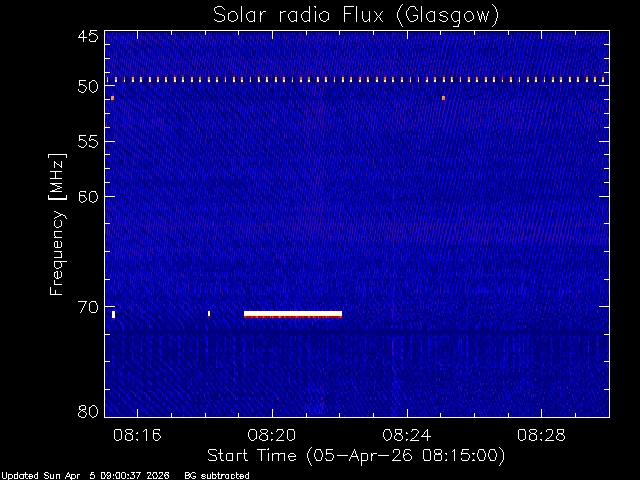Screen dimensions: 640x480
Task: Click the title 'Solar radio Flux (Glasgow)'
Action: pyautogui.click(x=356, y=16)
